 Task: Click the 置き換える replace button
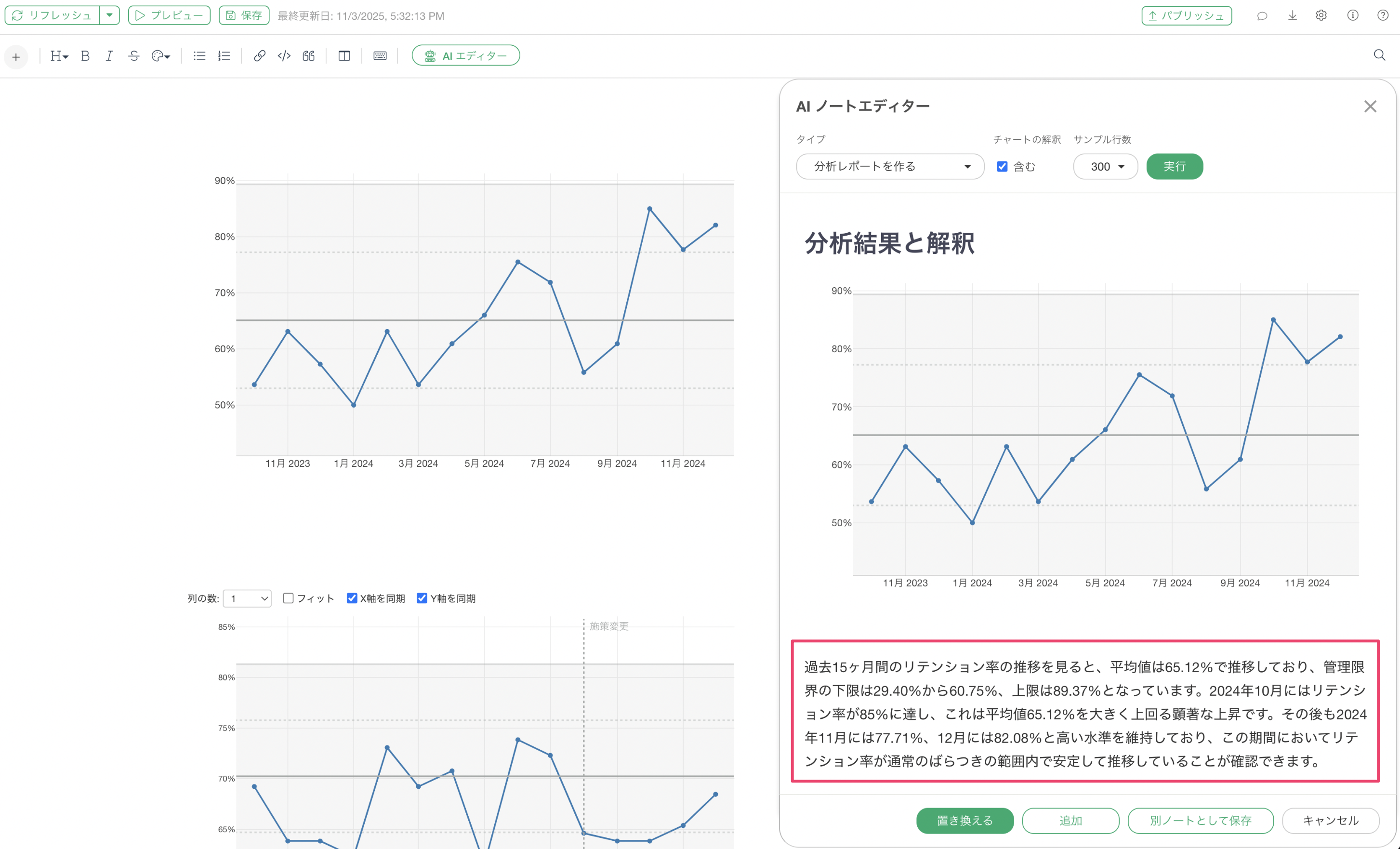tap(964, 820)
